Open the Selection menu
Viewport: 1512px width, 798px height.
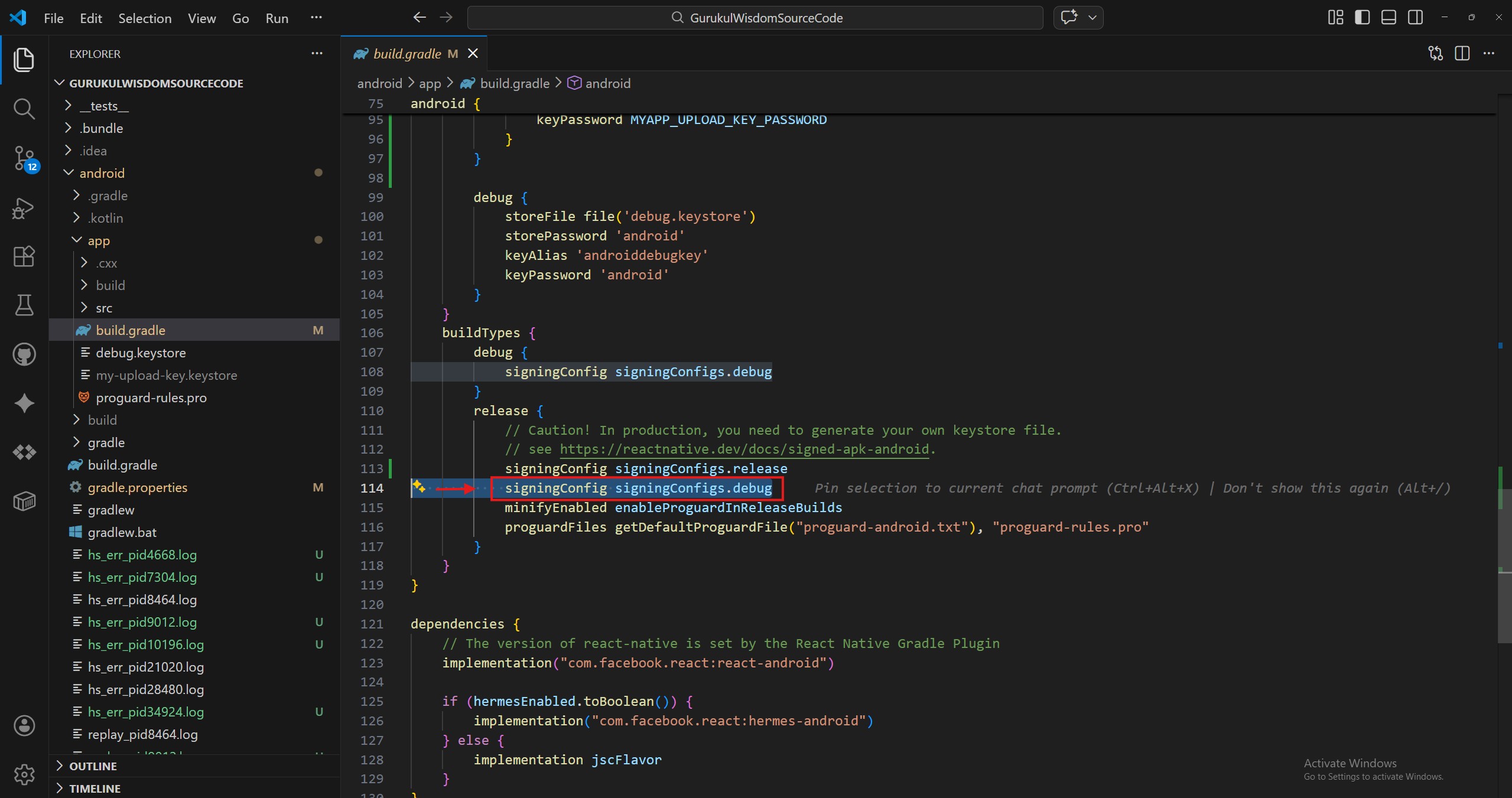[x=145, y=18]
